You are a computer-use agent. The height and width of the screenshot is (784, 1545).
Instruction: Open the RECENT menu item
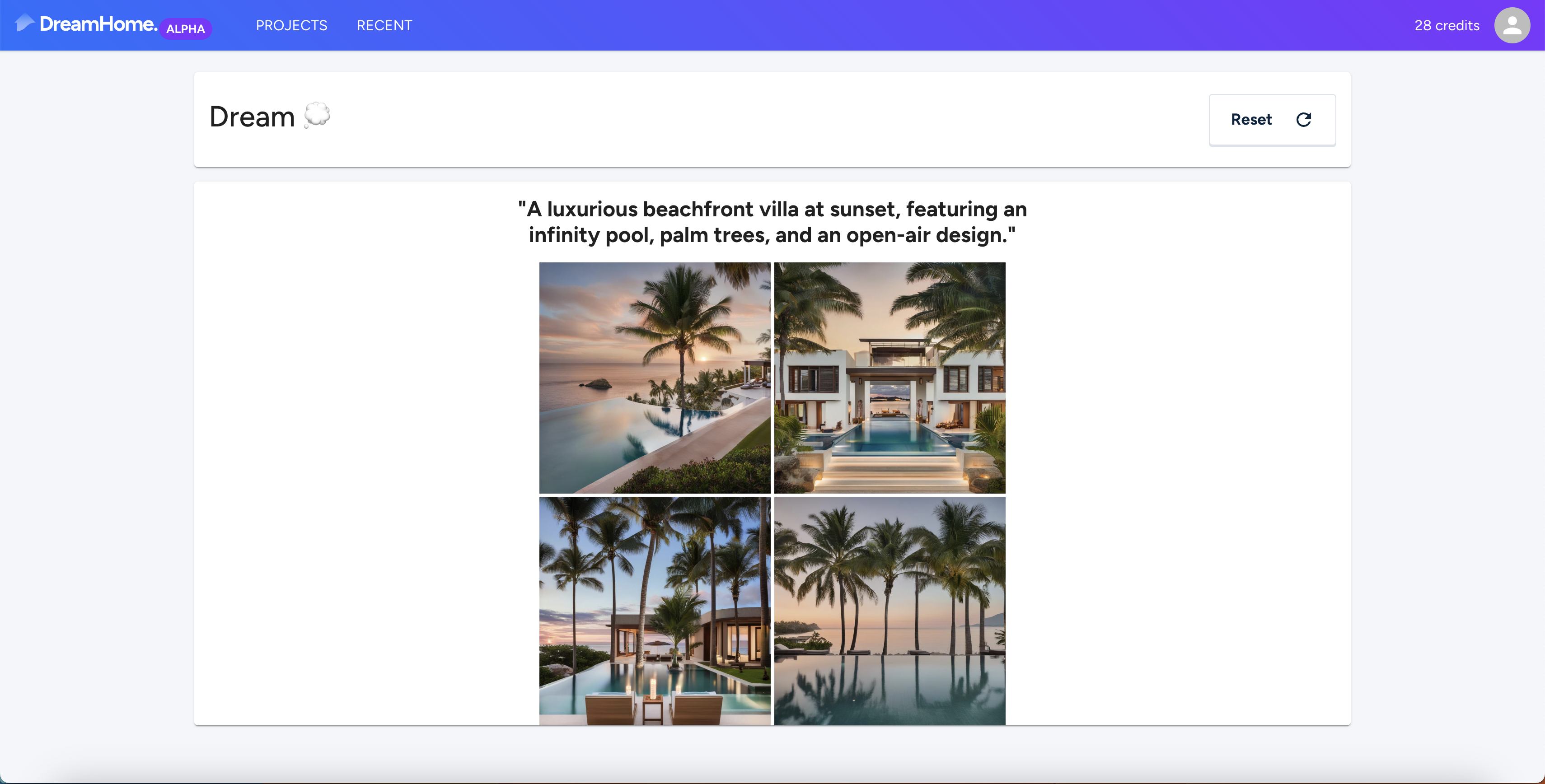(x=384, y=25)
